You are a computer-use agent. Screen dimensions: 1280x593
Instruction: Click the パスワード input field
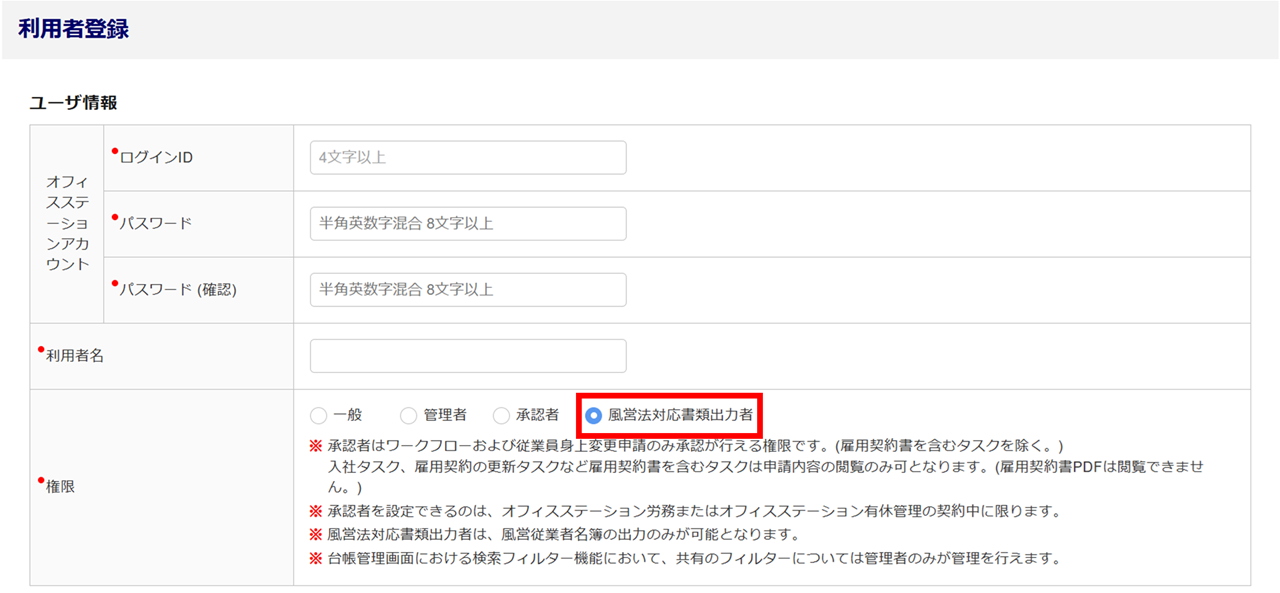click(468, 224)
